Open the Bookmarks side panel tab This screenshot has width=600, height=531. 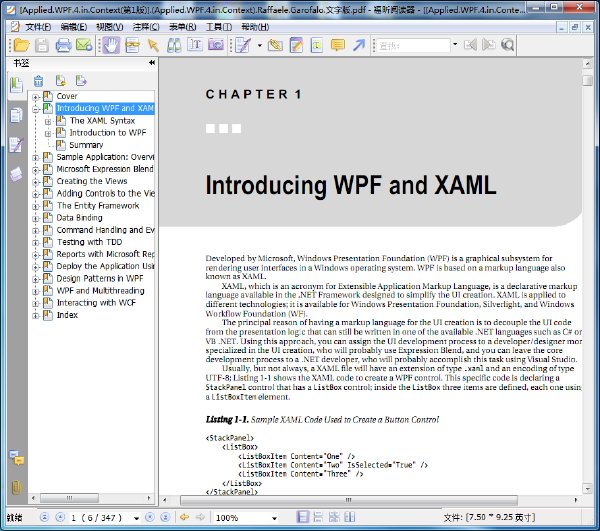pyautogui.click(x=16, y=85)
